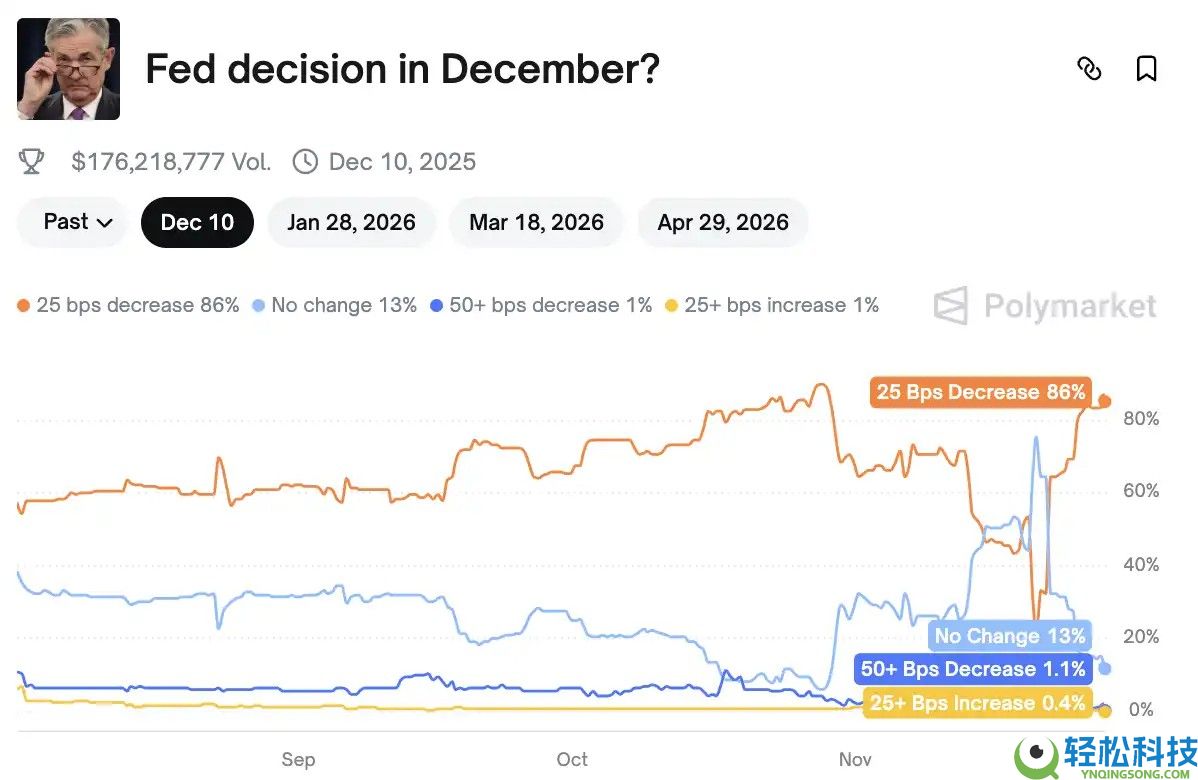Click the orange 25 Bps Decrease 86% chart label

point(980,392)
